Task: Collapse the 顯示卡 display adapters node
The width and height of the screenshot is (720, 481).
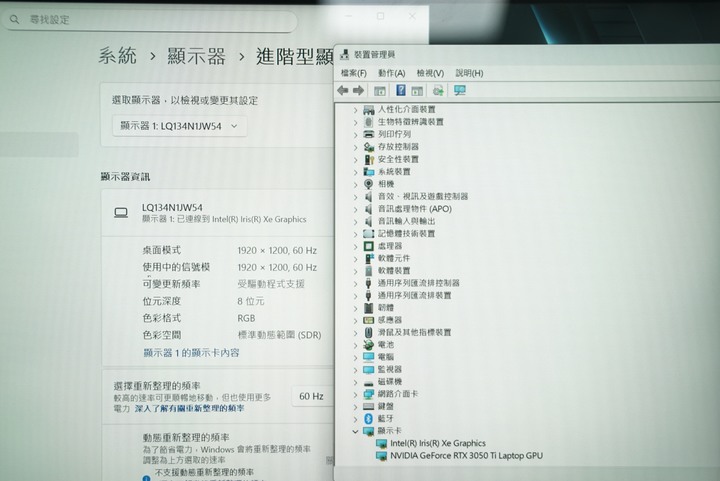Action: pyautogui.click(x=355, y=431)
